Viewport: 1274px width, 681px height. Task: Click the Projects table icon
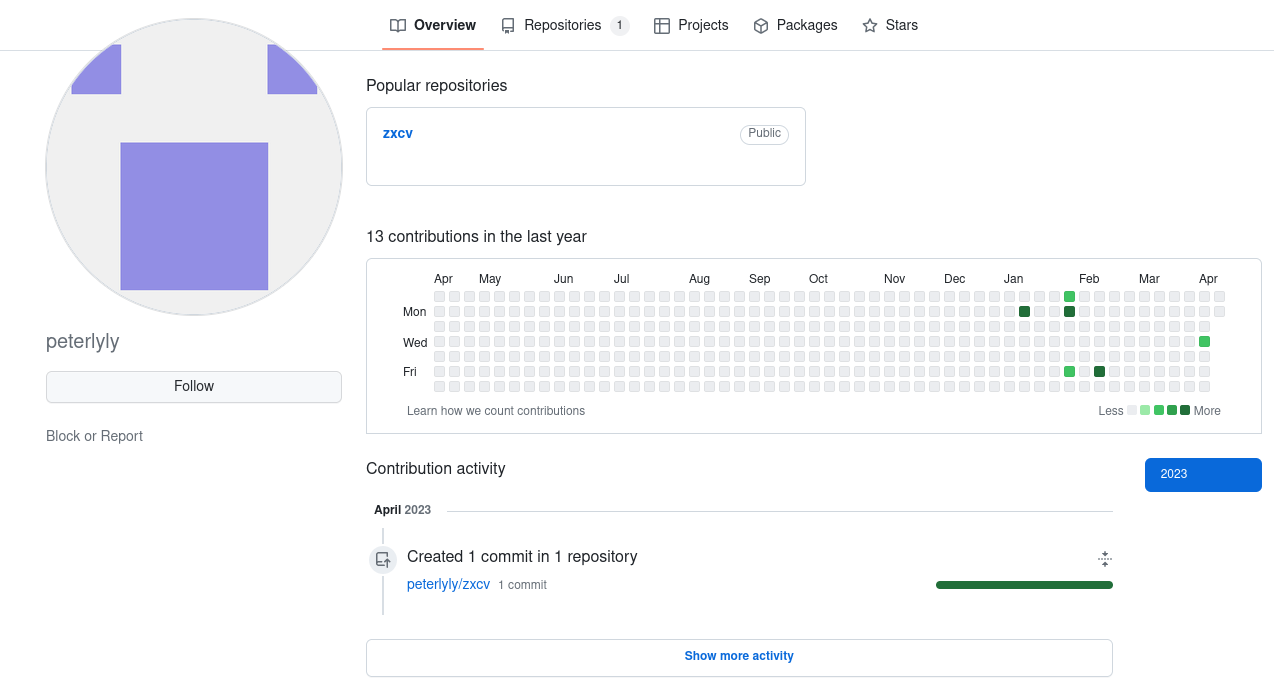662,26
